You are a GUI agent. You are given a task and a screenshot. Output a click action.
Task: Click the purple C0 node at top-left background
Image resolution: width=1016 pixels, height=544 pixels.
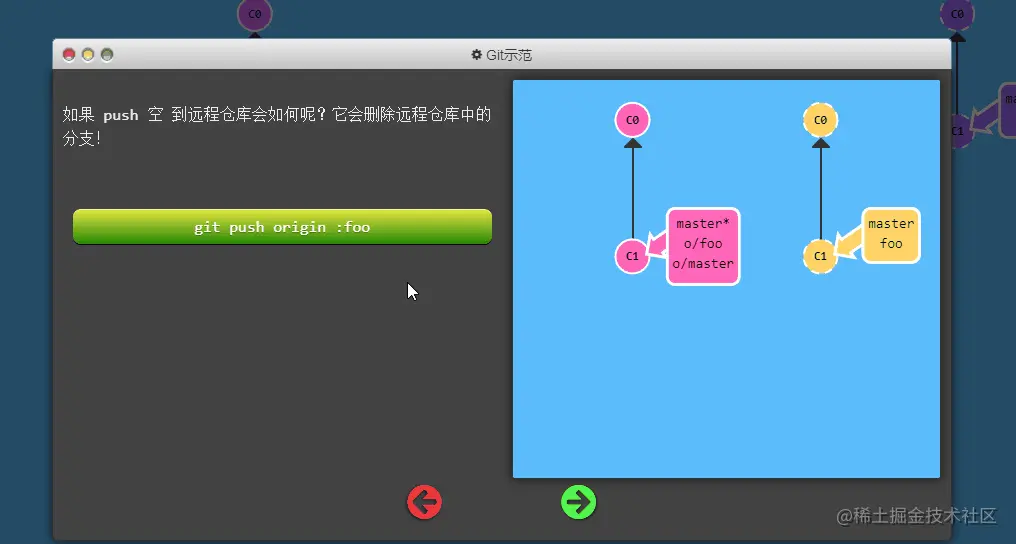255,14
